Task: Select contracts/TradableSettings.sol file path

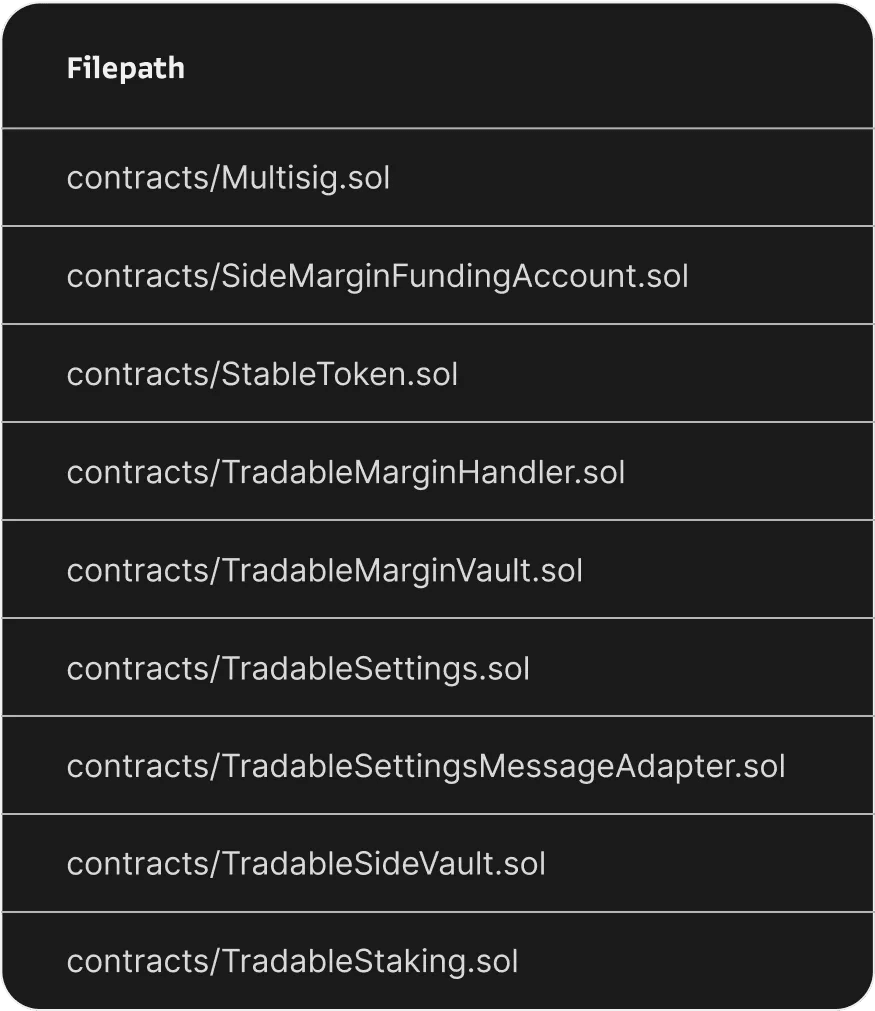Action: (x=298, y=669)
